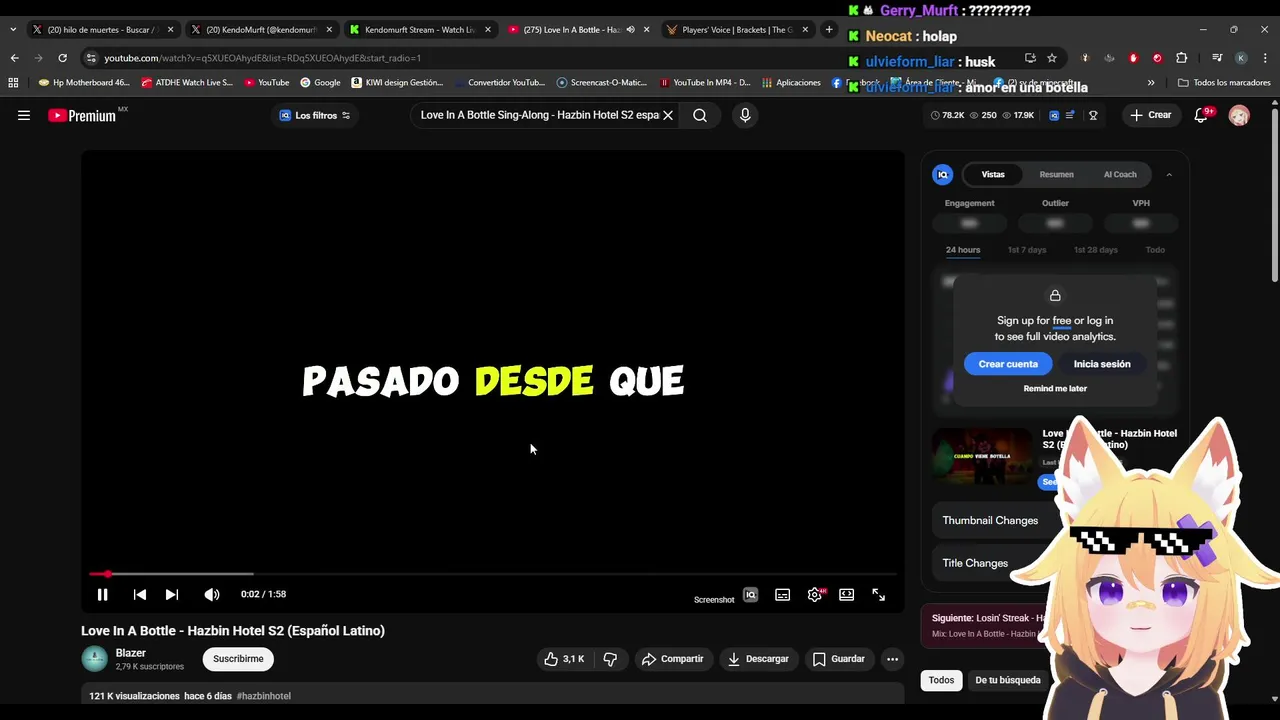
Task: Show hidden bookmarks chevron
Action: tap(1151, 83)
